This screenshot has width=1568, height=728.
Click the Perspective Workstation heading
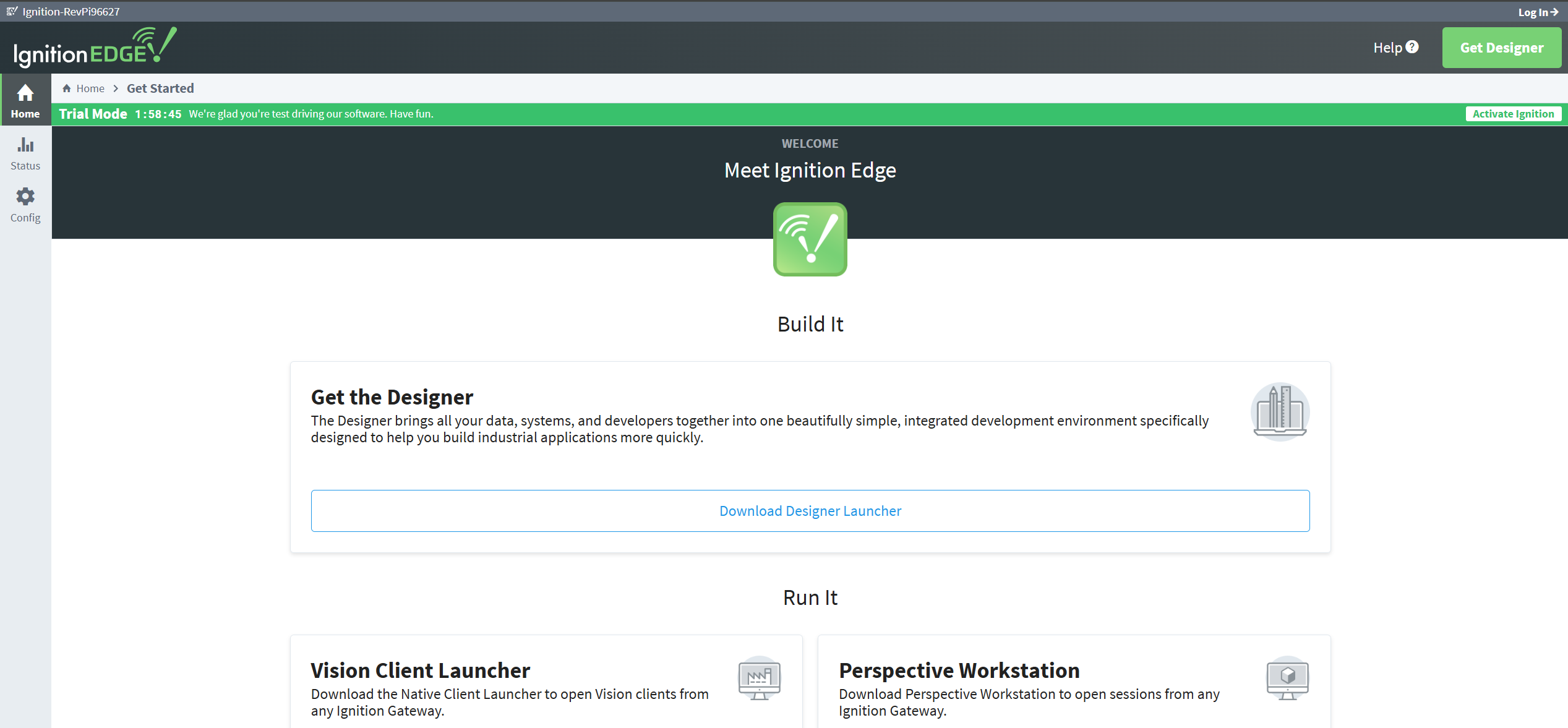pos(959,670)
